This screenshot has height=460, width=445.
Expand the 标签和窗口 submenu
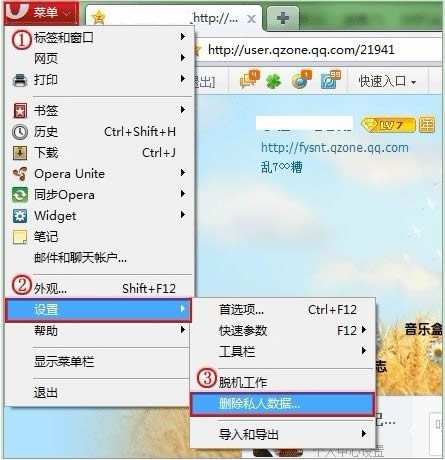pos(99,37)
